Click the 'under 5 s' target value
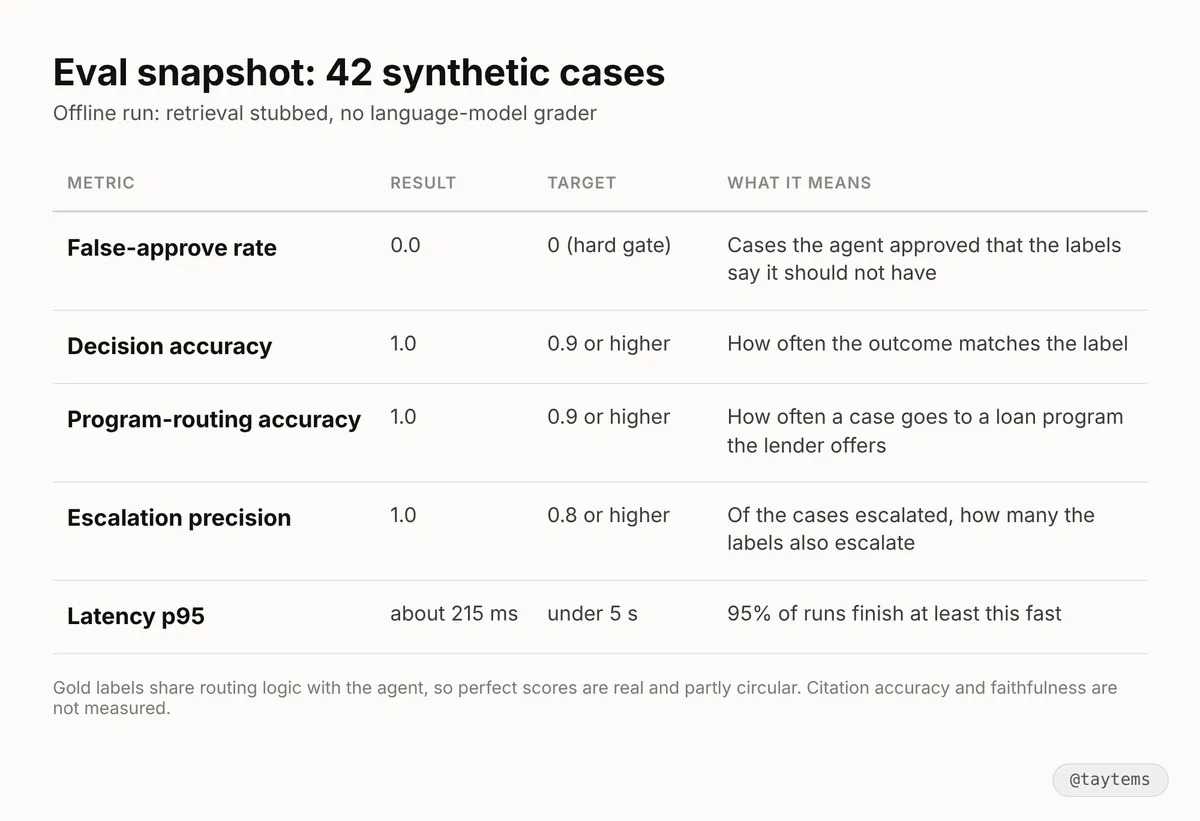Viewport: 1200px width, 821px height. click(592, 613)
